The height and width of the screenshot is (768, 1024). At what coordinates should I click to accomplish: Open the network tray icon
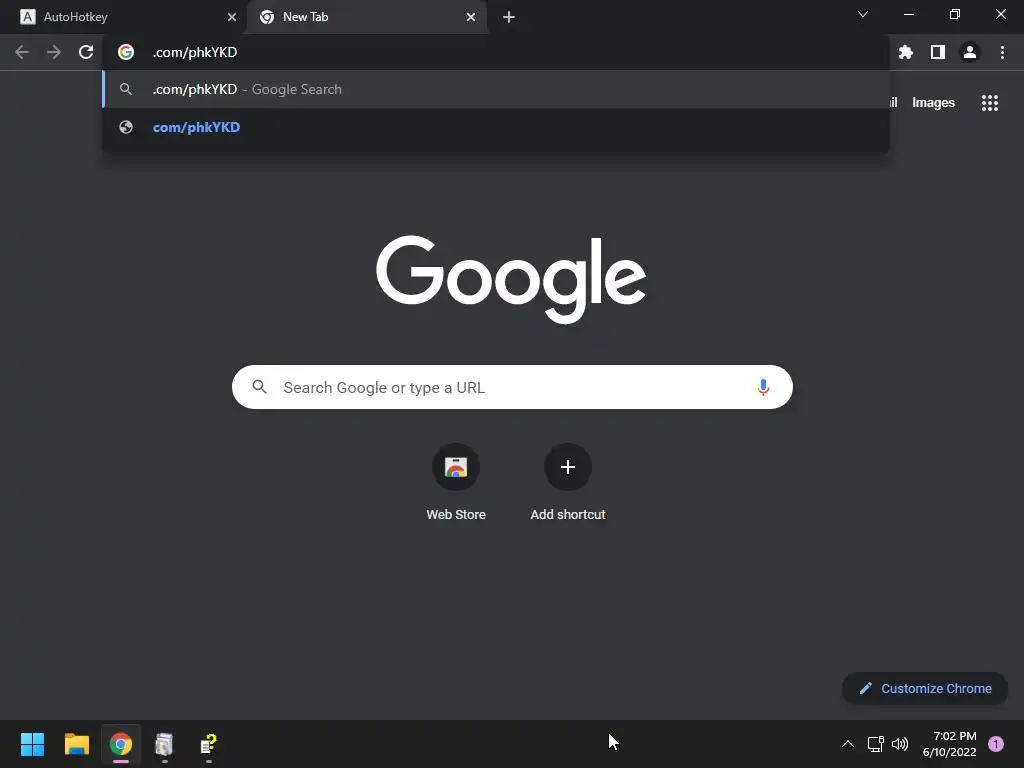(x=875, y=744)
